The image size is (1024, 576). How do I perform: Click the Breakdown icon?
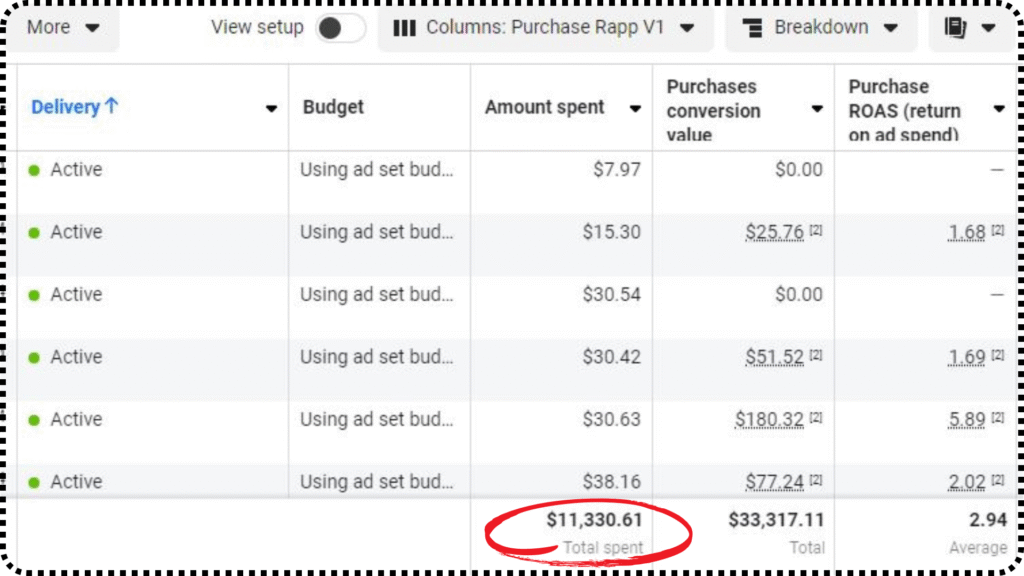(x=753, y=28)
